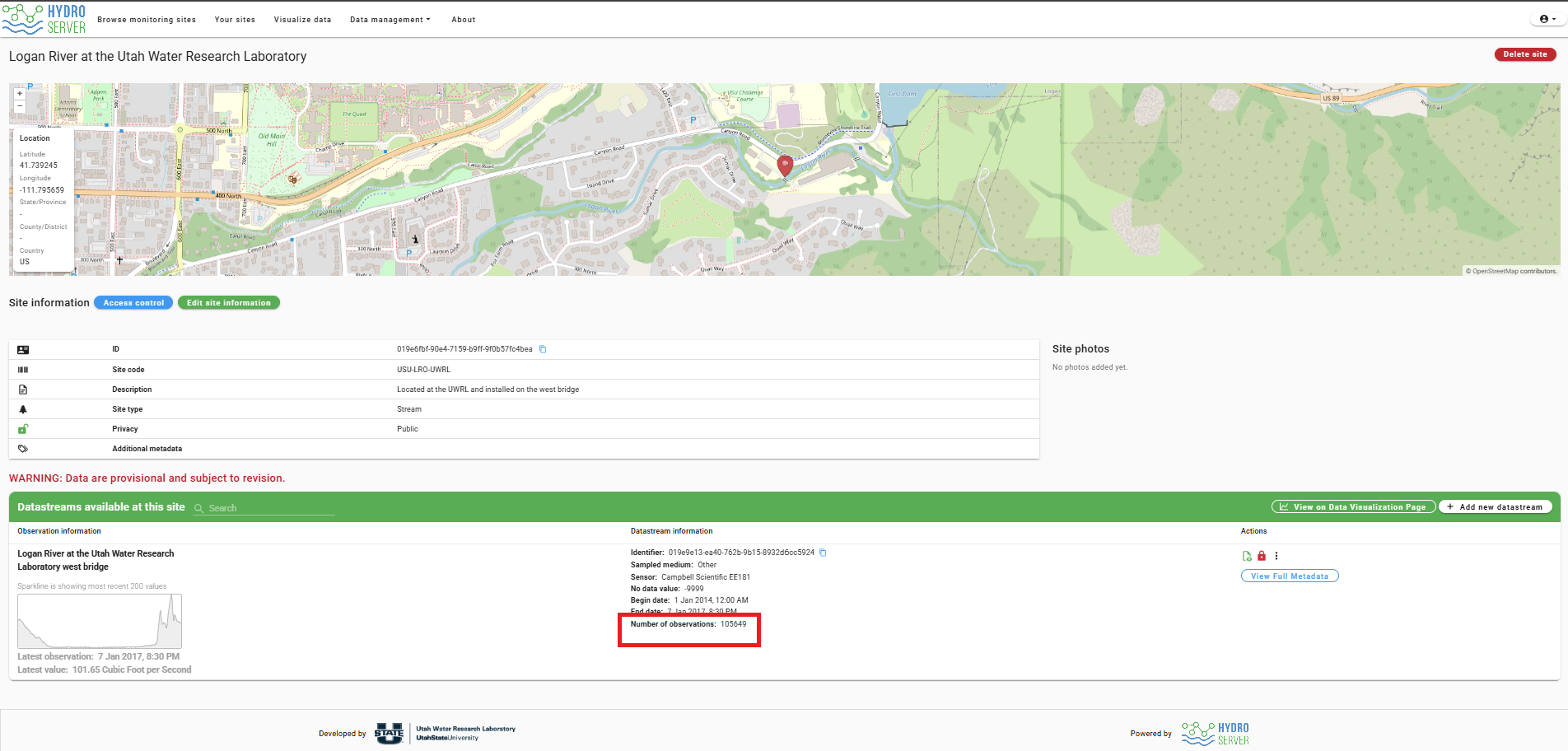The height and width of the screenshot is (751, 1568).
Task: Toggle the red datastream lock icon
Action: 1262,556
